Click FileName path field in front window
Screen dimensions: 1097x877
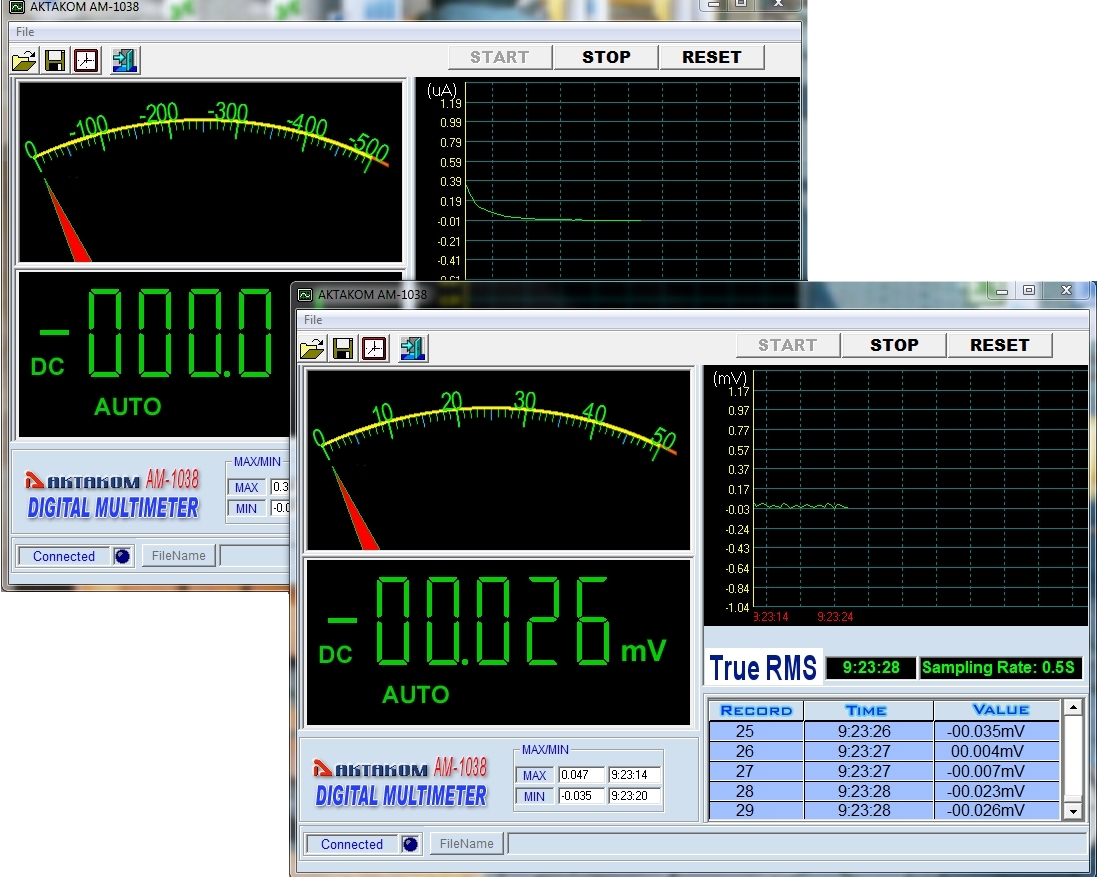[796, 843]
